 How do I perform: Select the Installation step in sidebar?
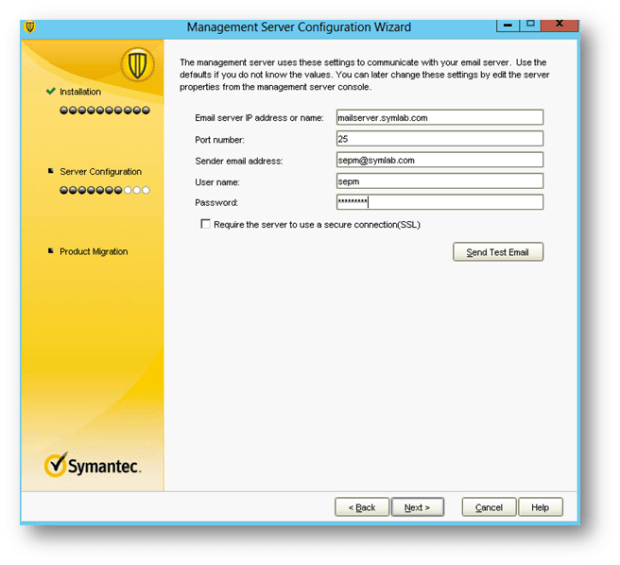(x=80, y=92)
